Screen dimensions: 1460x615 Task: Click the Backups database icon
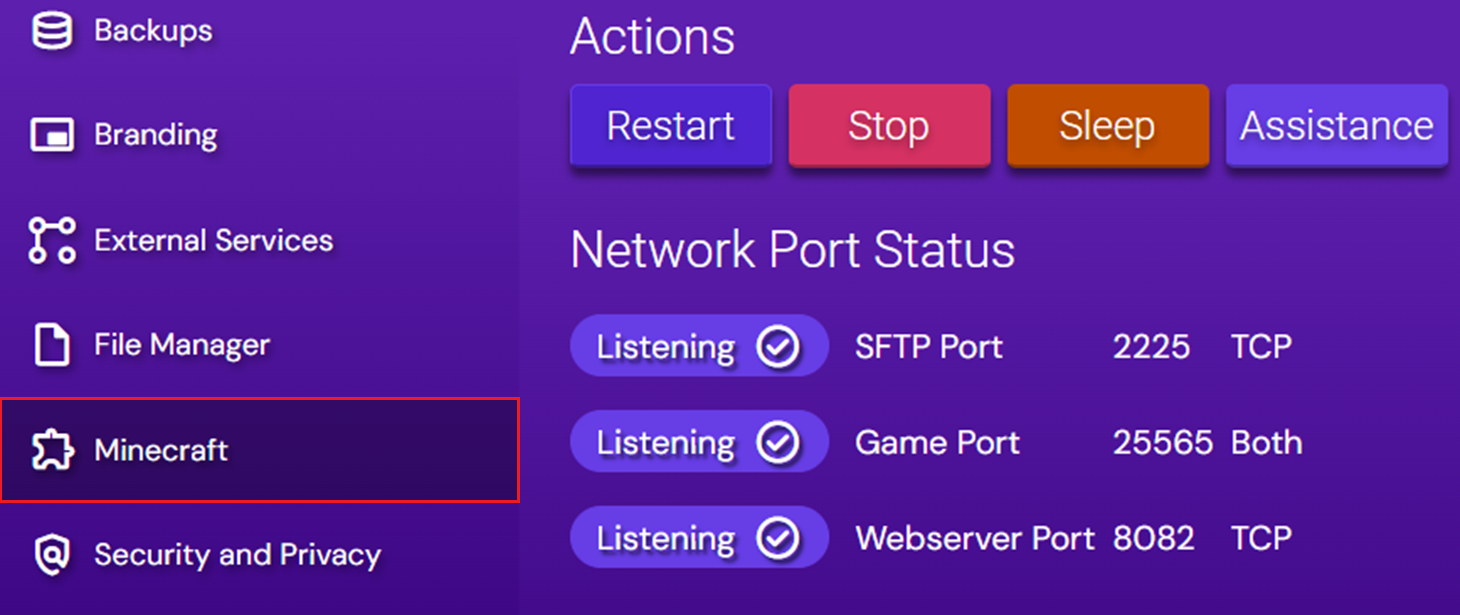pos(50,29)
